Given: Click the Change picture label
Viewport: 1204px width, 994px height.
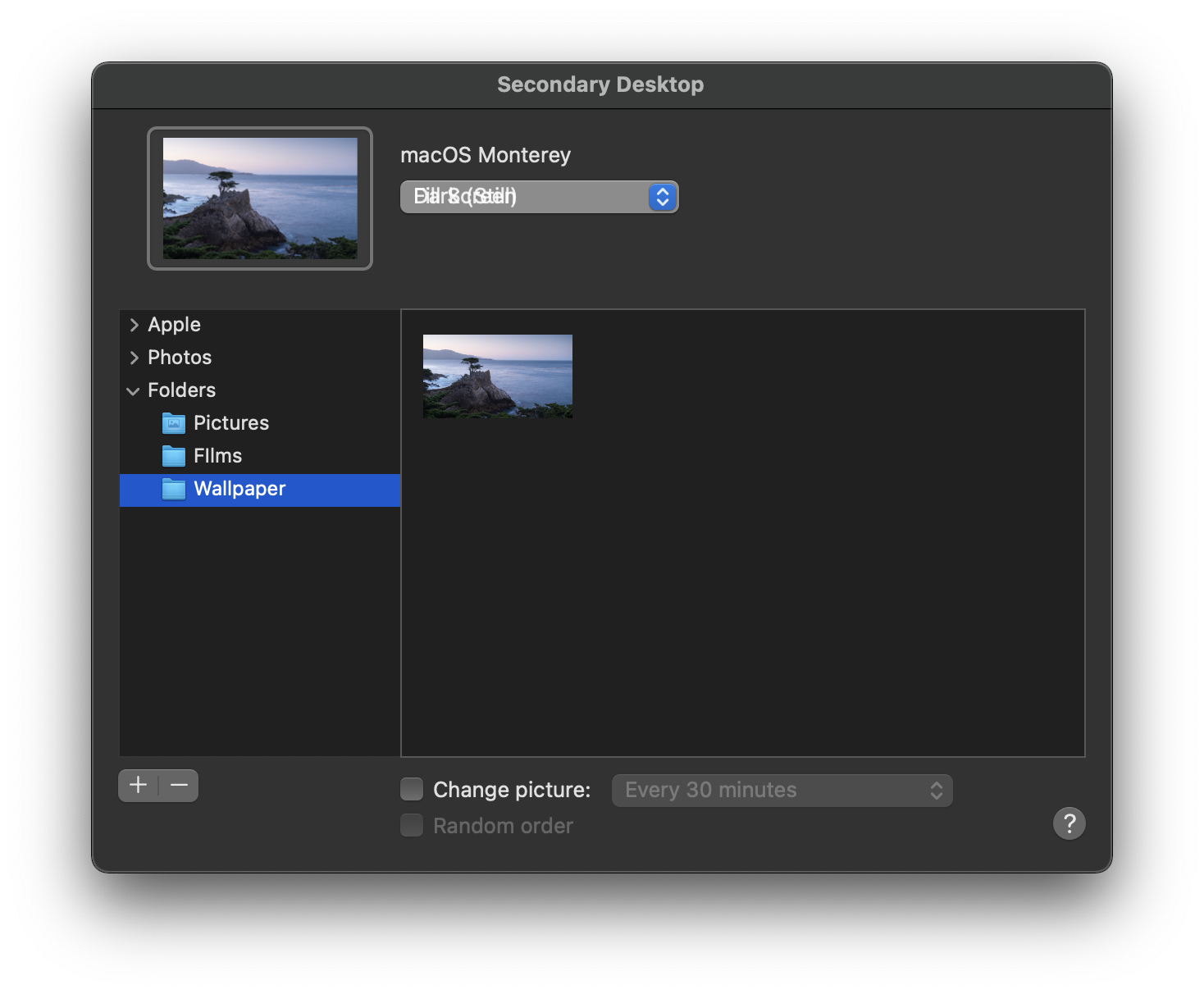Looking at the screenshot, I should click(x=512, y=790).
